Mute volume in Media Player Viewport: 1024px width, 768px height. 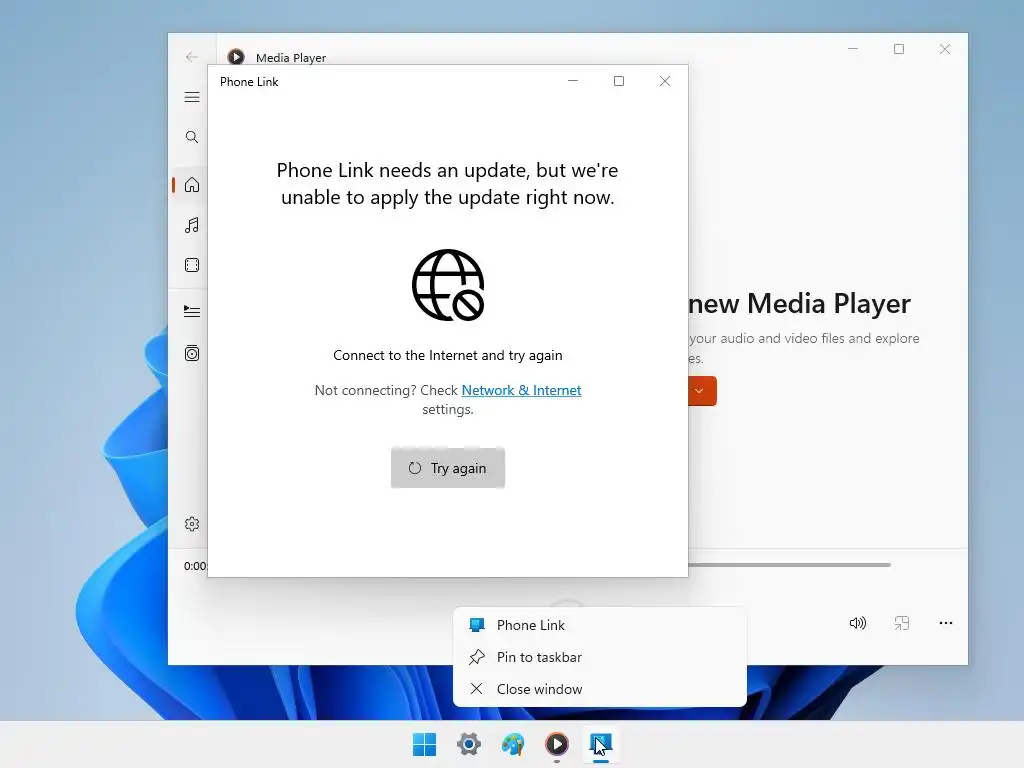pos(857,623)
